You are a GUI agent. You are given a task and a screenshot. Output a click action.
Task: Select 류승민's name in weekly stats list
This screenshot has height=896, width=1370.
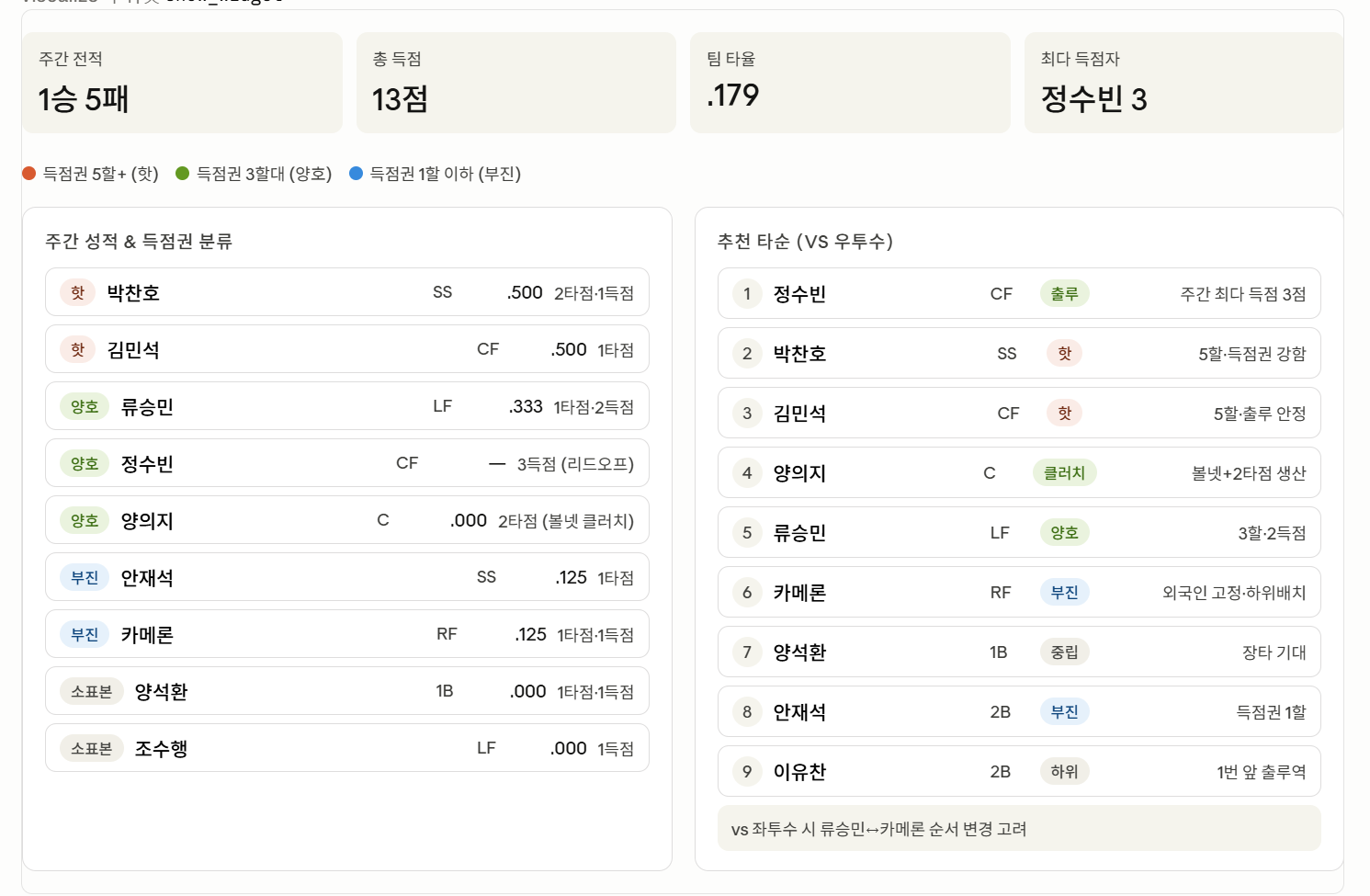click(x=147, y=407)
